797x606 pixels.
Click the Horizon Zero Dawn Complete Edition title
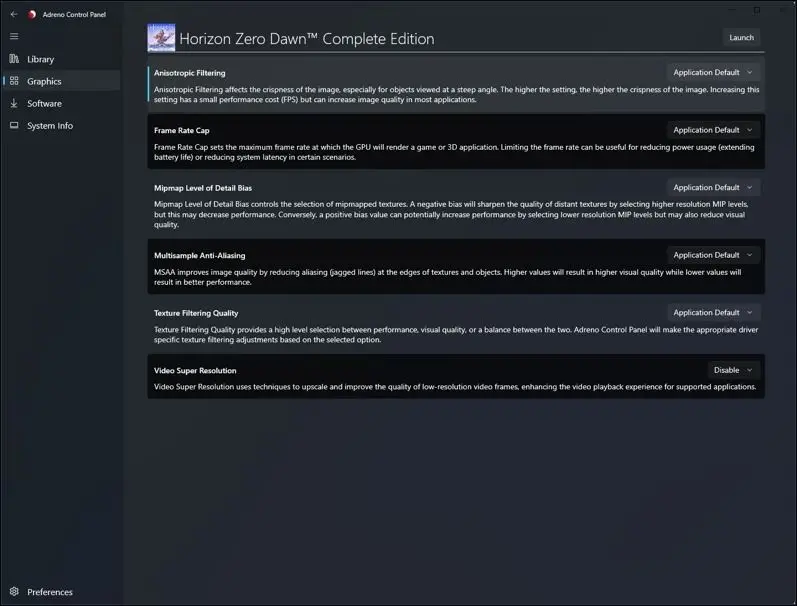click(306, 39)
